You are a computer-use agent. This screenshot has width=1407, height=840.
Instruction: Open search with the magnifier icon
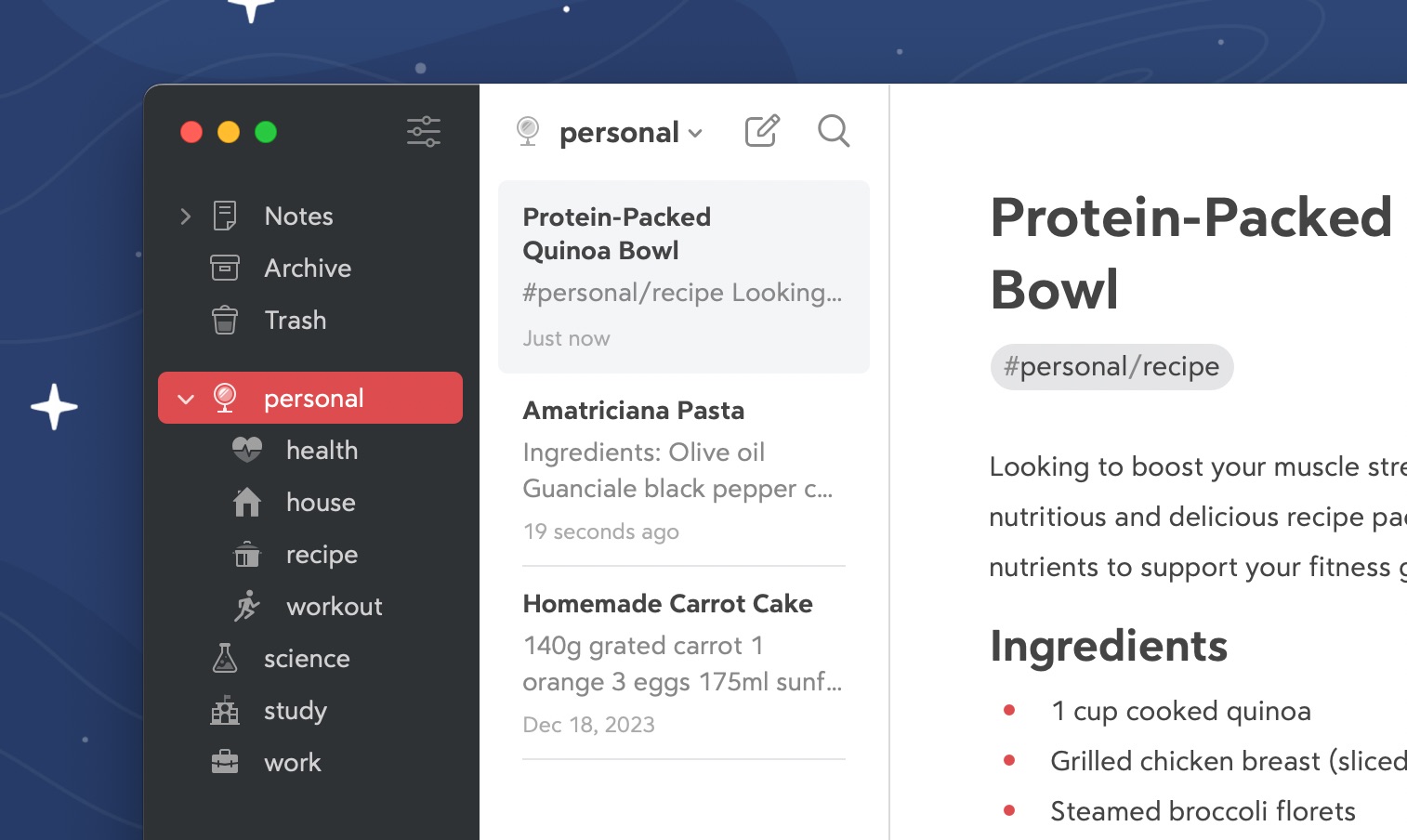[x=834, y=131]
